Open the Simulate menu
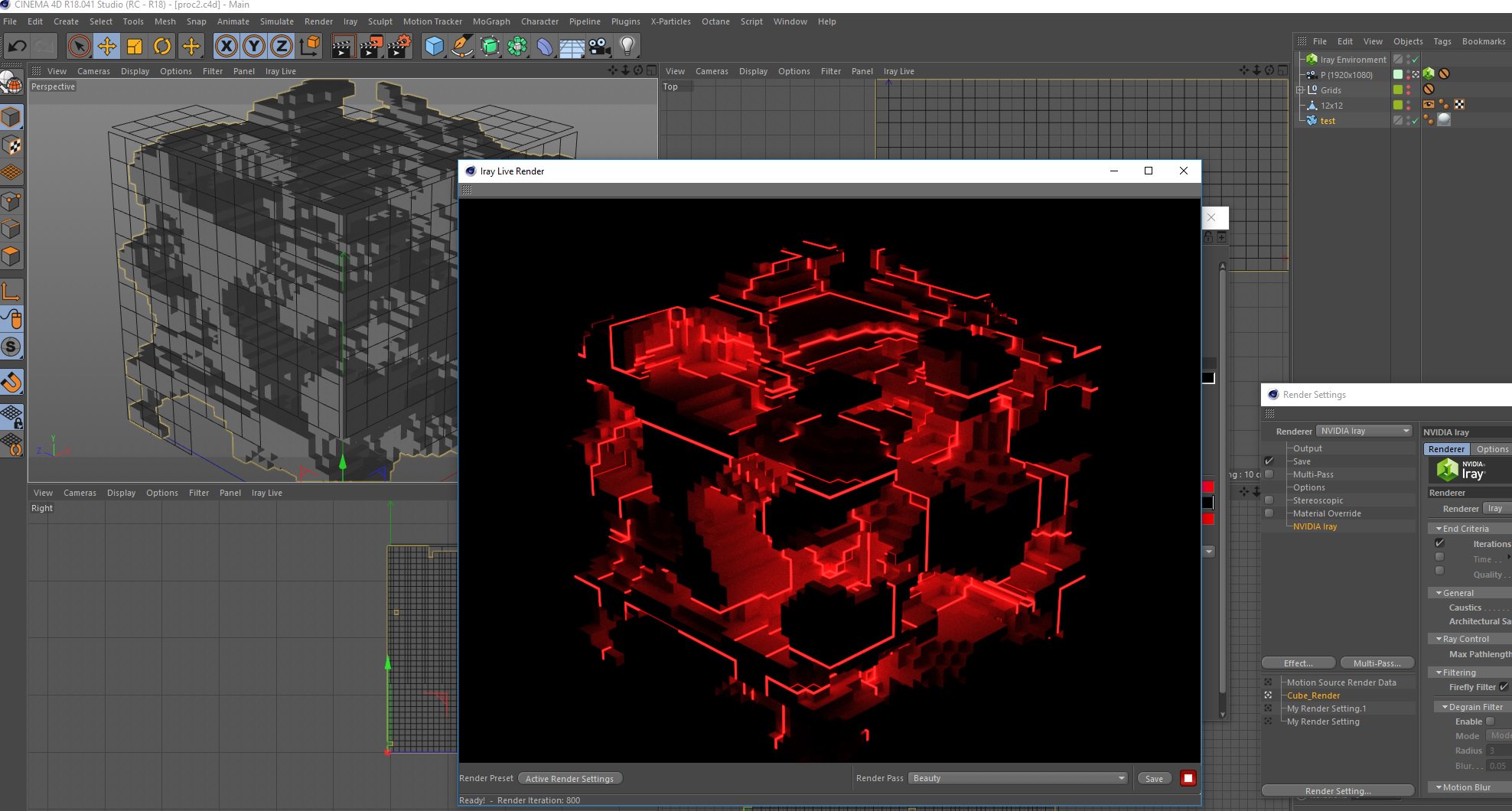The height and width of the screenshot is (811, 1512). tap(276, 21)
